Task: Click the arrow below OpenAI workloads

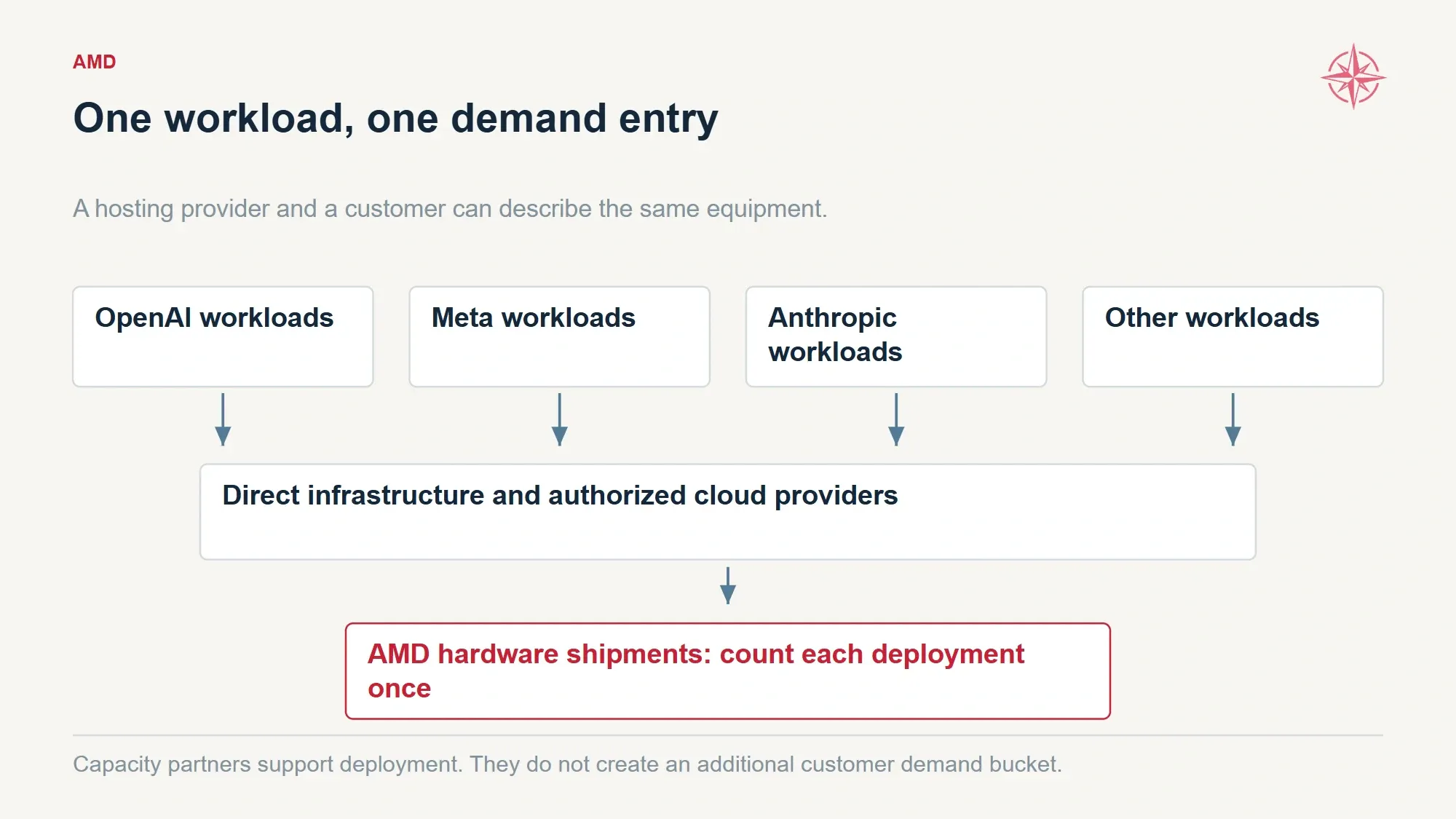Action: (x=223, y=419)
